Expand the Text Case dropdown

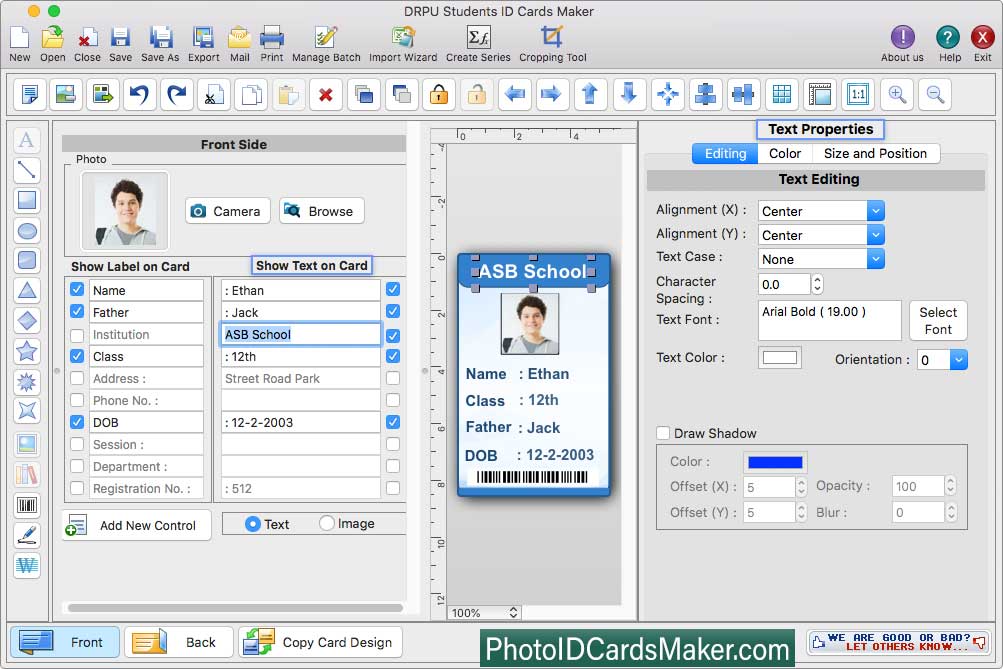point(875,259)
